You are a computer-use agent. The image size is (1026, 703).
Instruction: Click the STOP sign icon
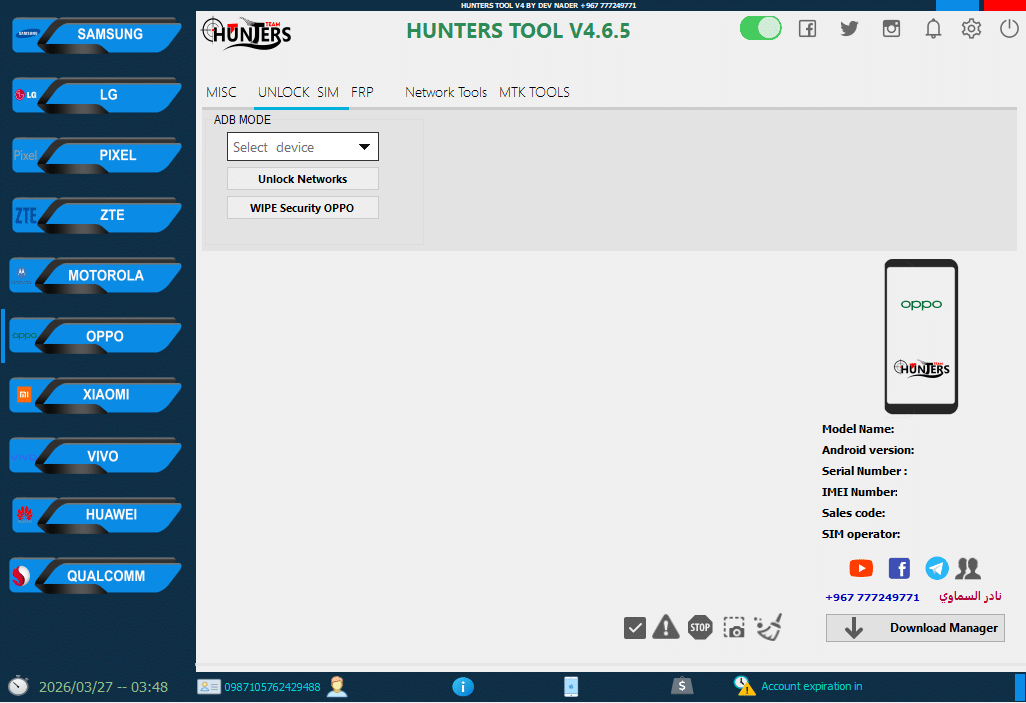pyautogui.click(x=699, y=628)
